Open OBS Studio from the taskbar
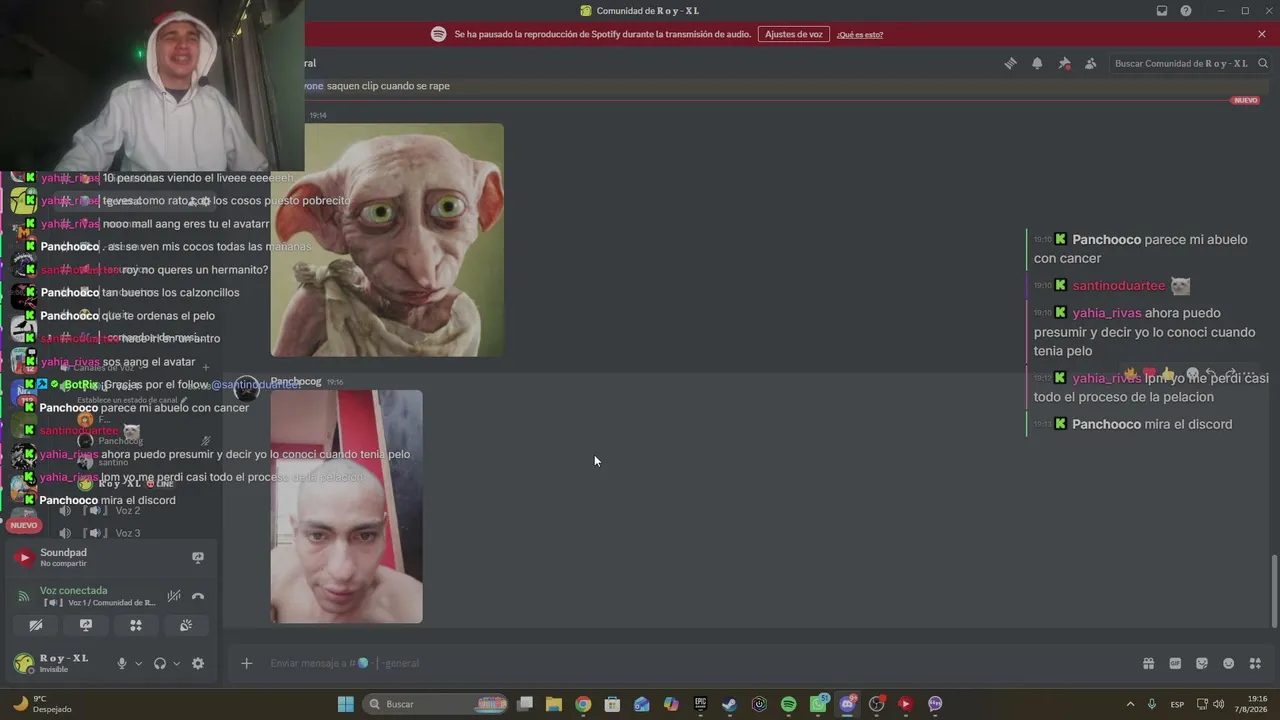1280x720 pixels. (x=877, y=704)
